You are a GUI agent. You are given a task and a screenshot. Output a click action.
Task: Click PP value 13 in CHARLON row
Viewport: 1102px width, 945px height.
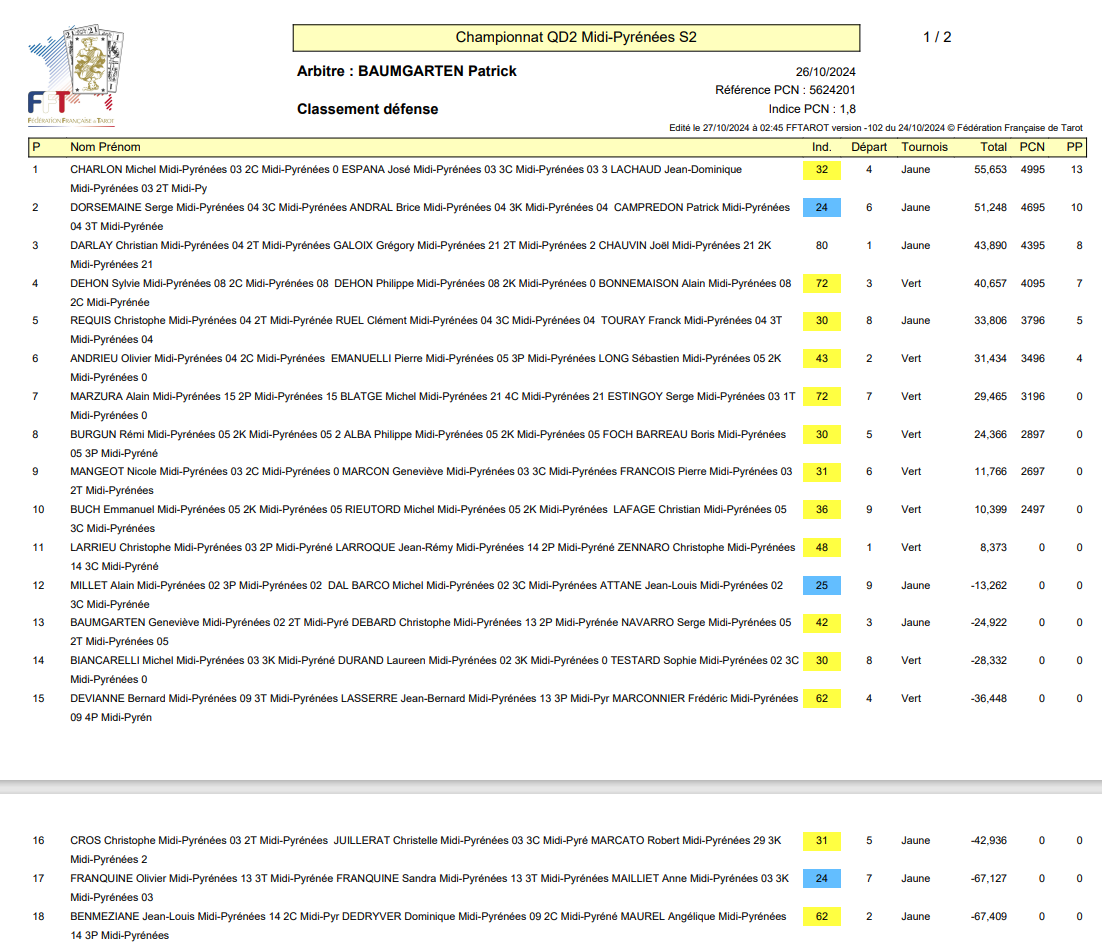[x=1077, y=169]
